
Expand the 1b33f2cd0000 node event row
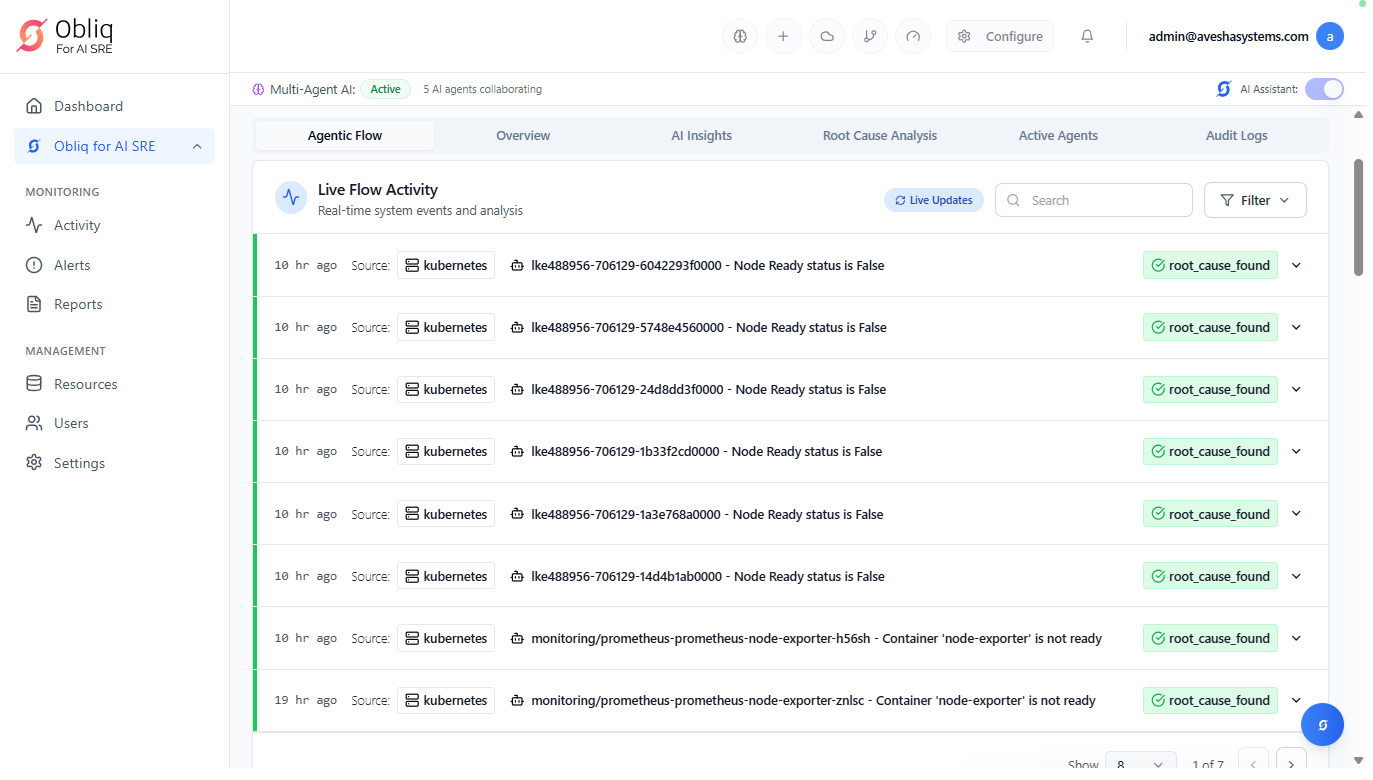pos(1296,451)
